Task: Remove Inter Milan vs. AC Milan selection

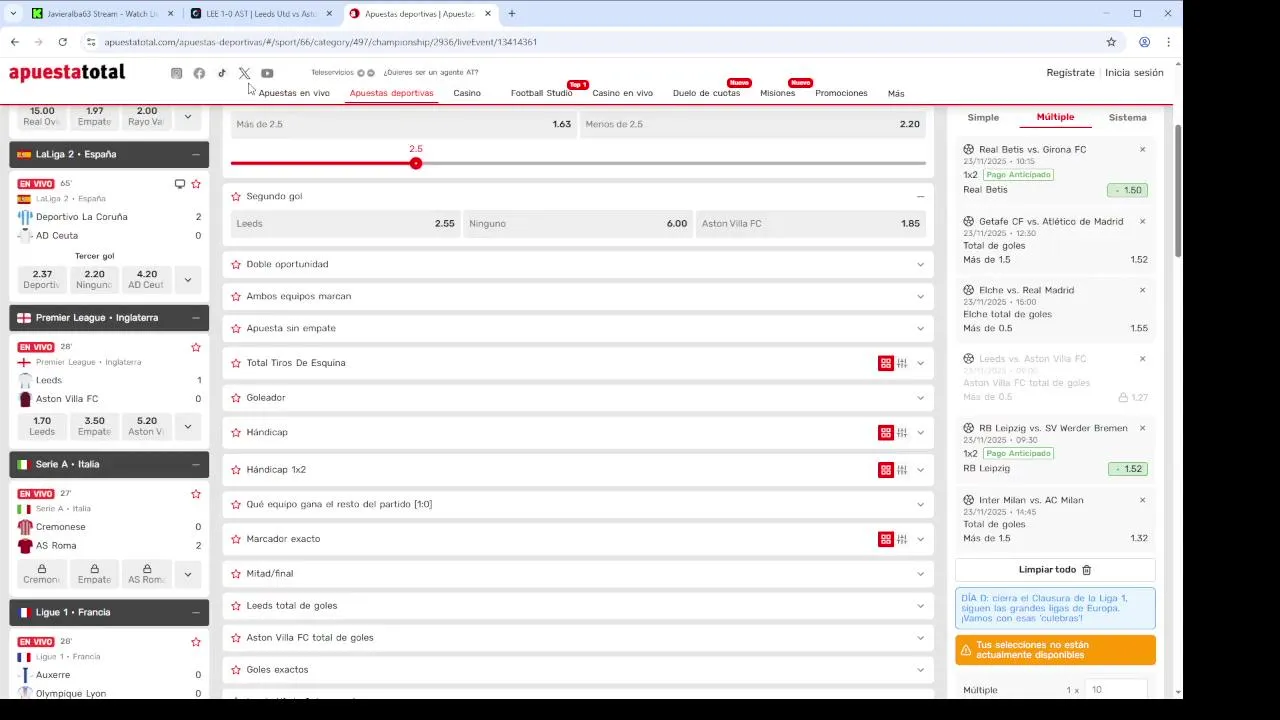Action: tap(1142, 500)
